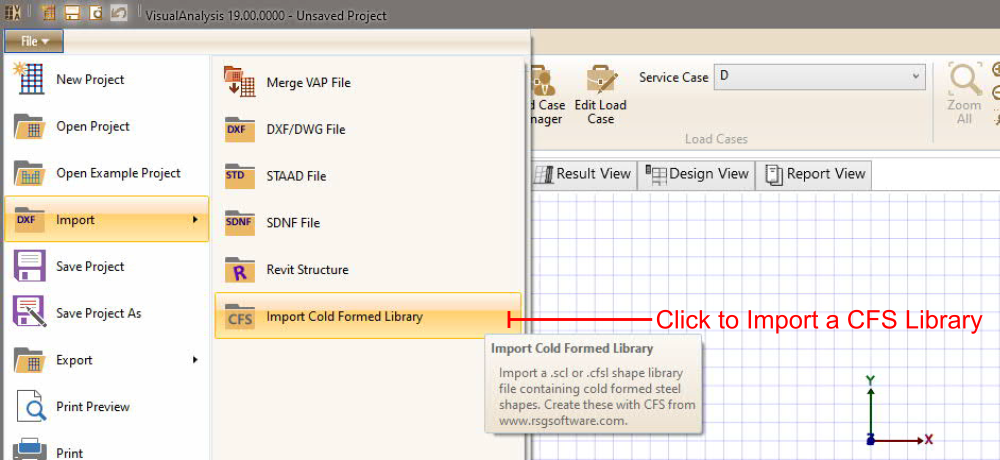
Task: Open Edit Load Case tool
Action: coord(600,94)
